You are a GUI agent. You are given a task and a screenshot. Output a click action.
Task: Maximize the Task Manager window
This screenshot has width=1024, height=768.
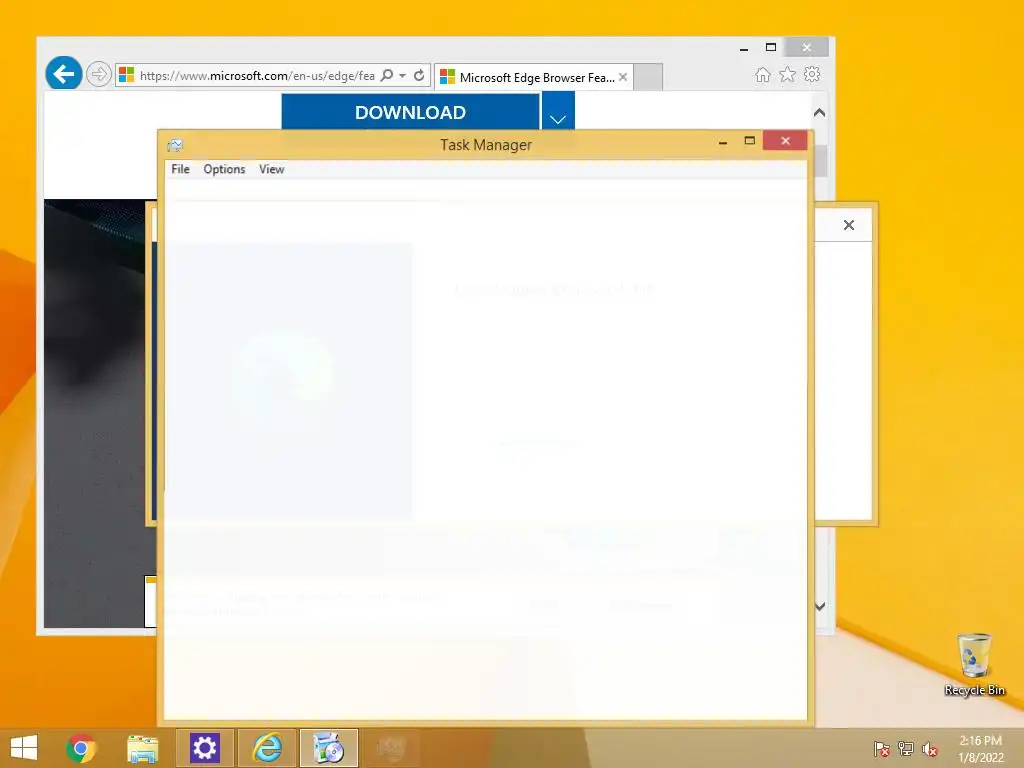pyautogui.click(x=750, y=141)
